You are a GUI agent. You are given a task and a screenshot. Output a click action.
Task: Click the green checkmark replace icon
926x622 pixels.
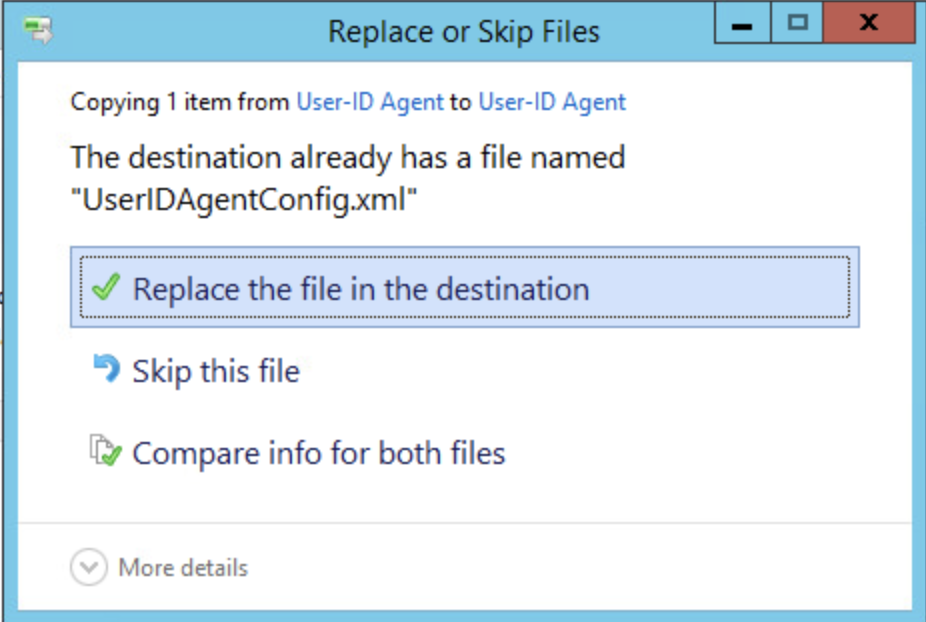click(x=105, y=288)
